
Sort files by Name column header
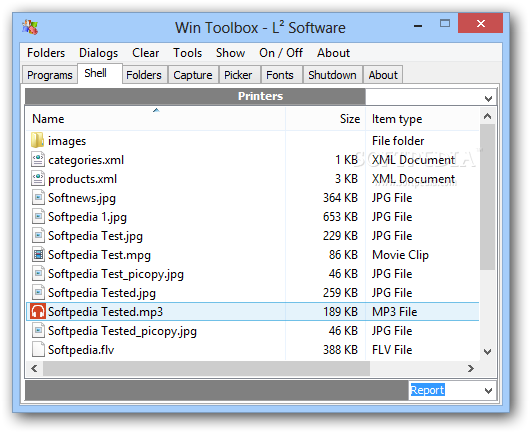tap(155, 119)
